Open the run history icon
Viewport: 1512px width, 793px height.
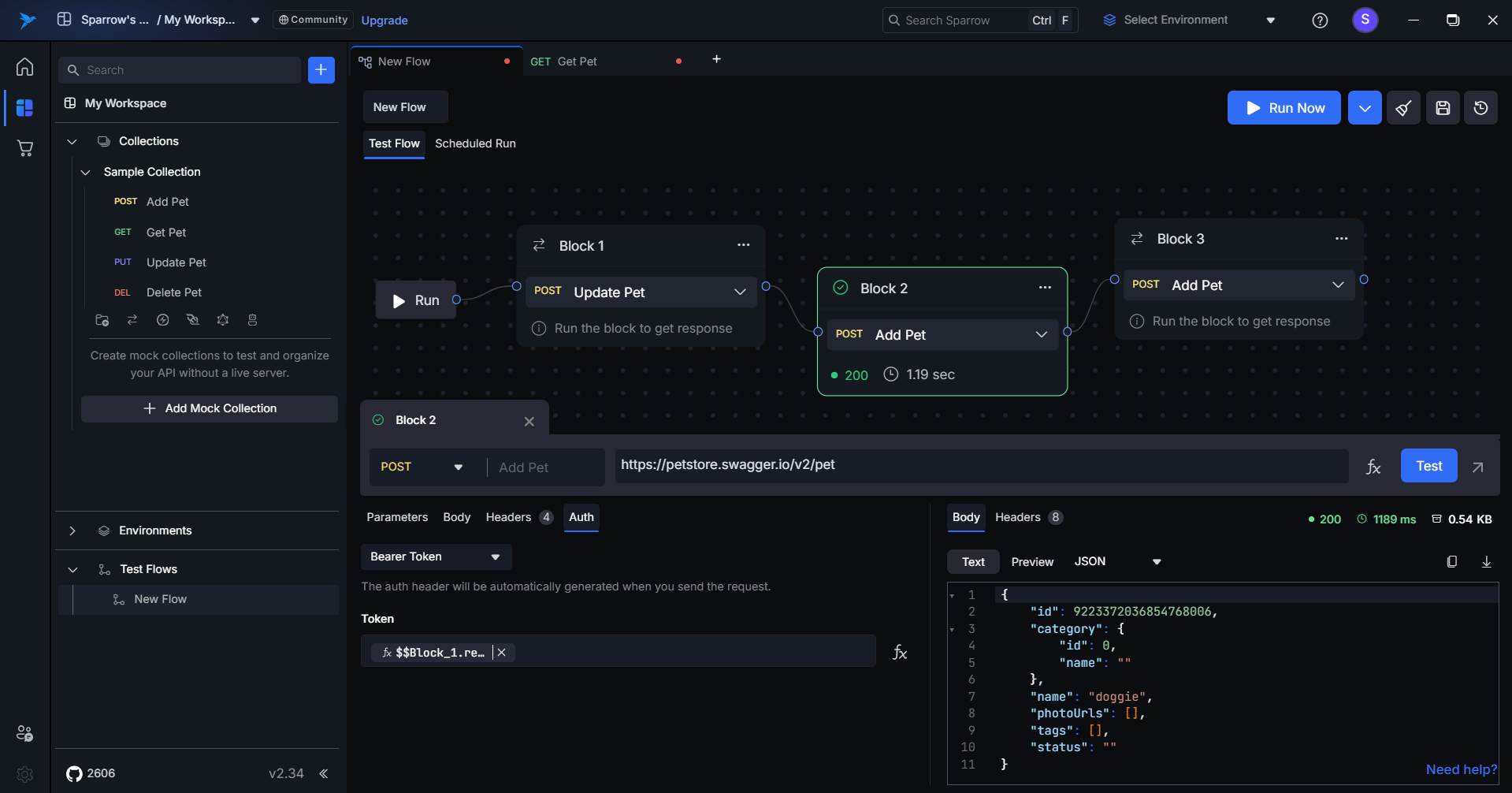(x=1480, y=108)
